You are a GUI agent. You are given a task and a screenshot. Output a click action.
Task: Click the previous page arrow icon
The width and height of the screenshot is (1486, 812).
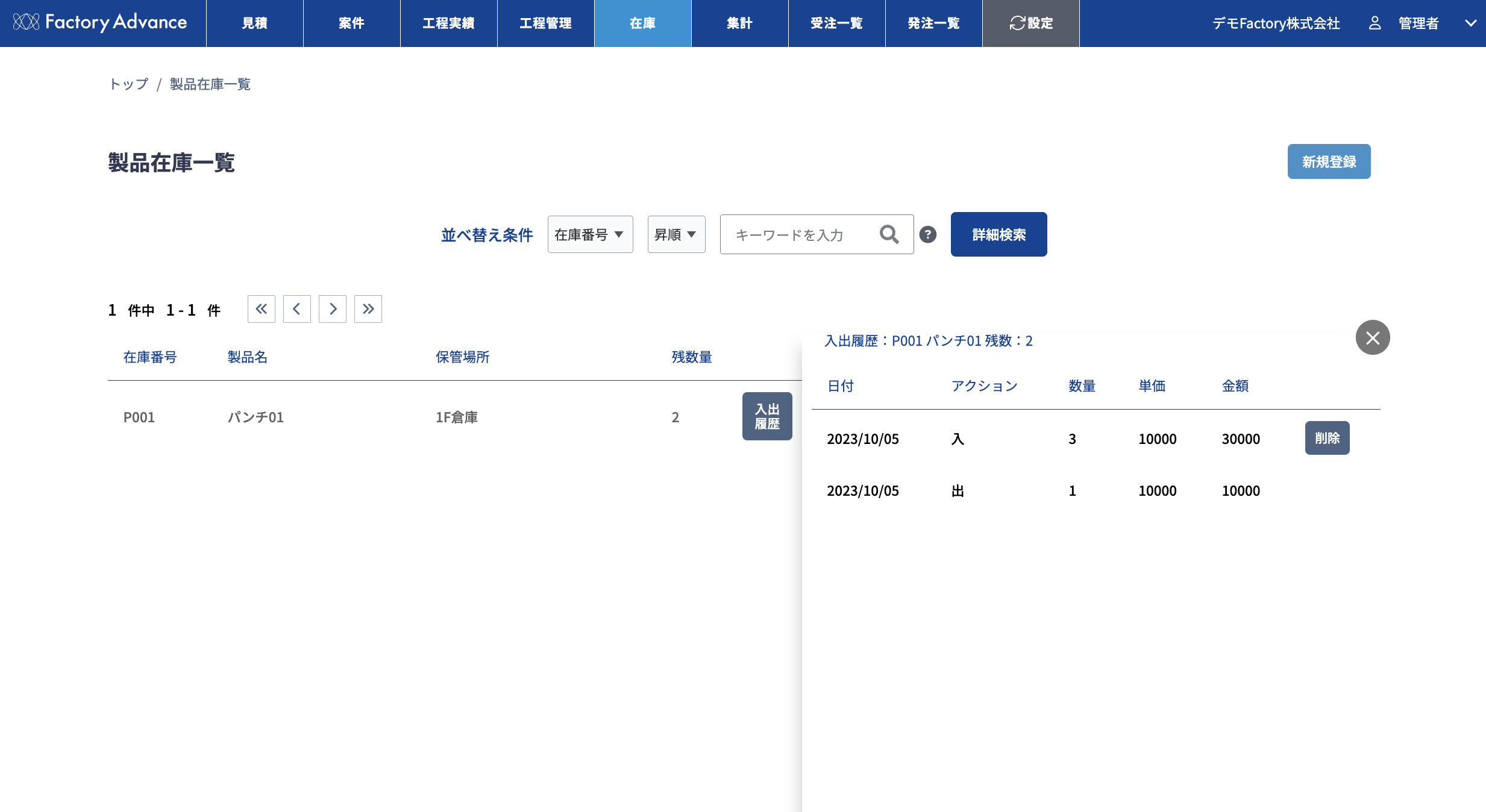click(296, 309)
